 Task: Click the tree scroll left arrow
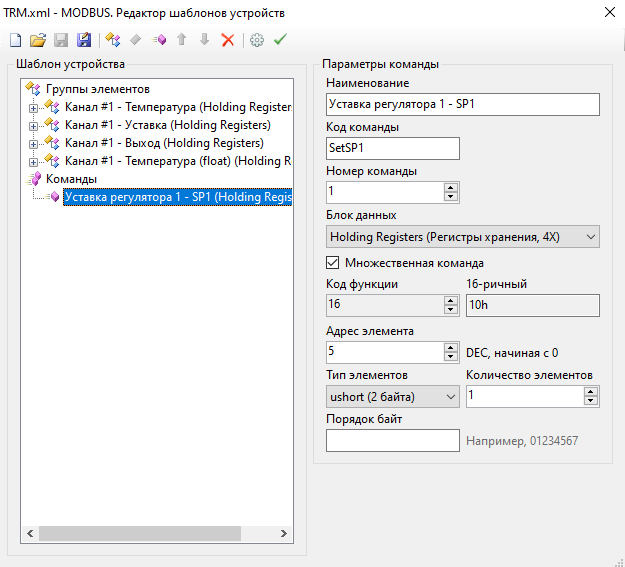(30, 534)
